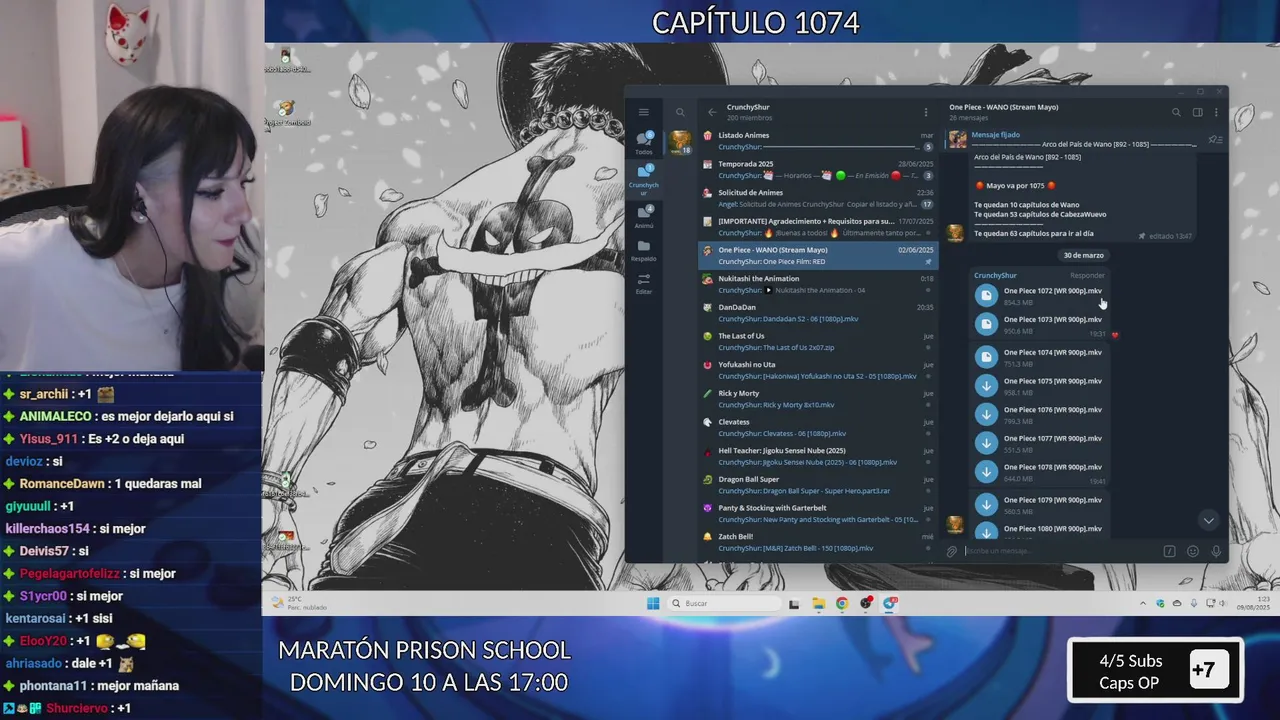Open the CrunchyShur group avatar in the sidebar
The width and height of the screenshot is (1280, 720).
coord(680,143)
